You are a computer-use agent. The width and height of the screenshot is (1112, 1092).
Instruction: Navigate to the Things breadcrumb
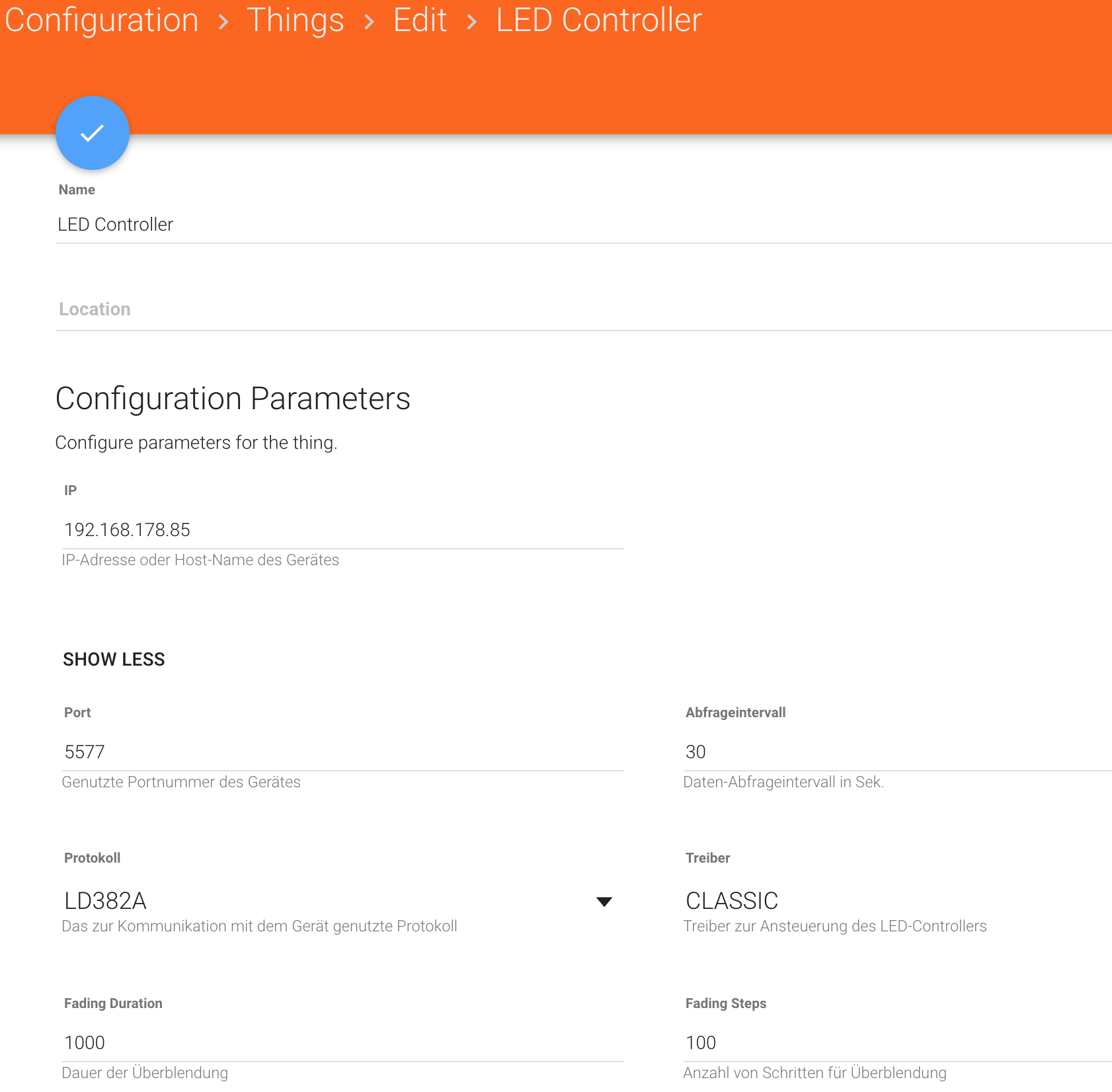pos(296,20)
